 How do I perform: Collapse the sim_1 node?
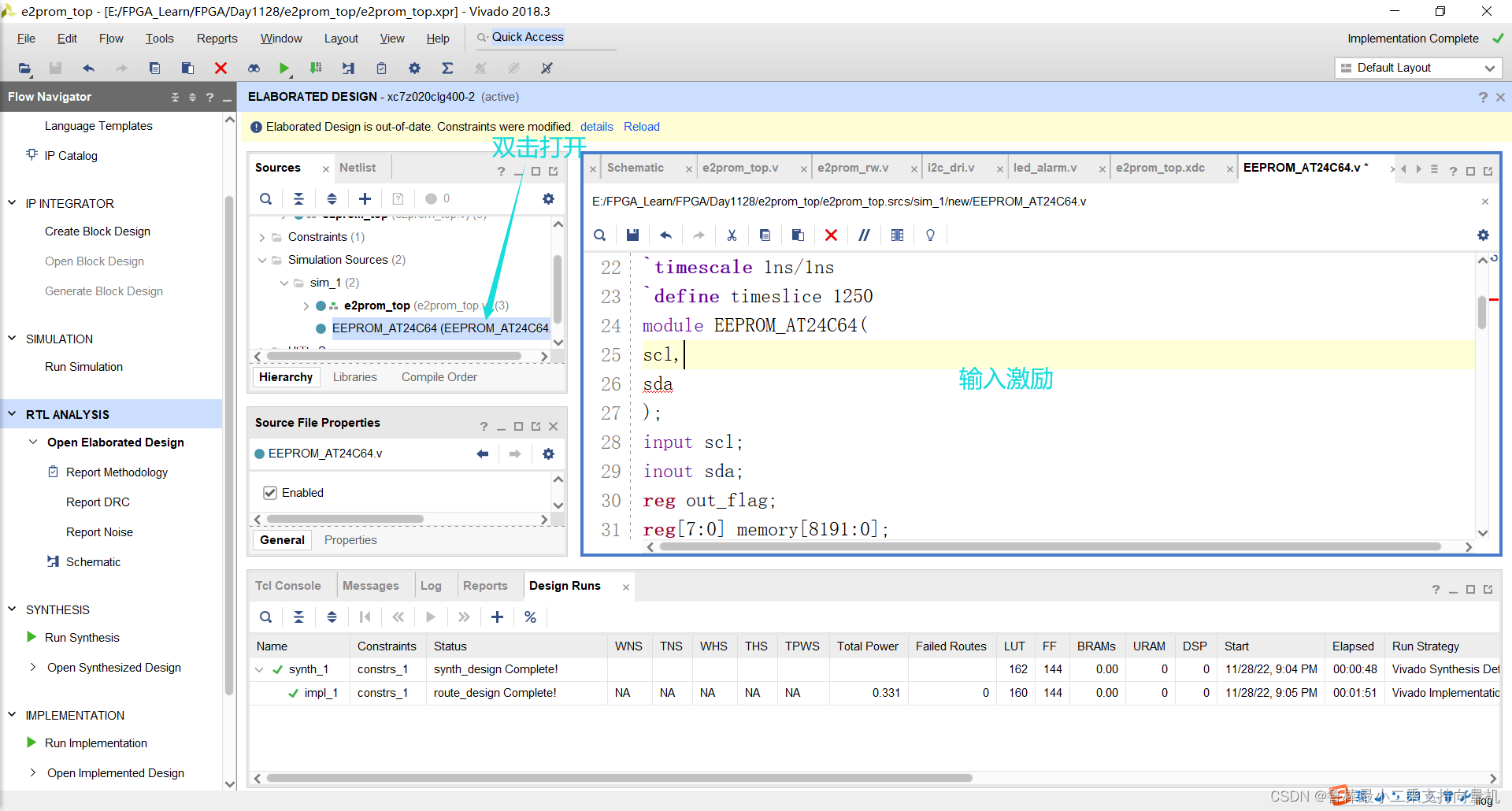[284, 283]
